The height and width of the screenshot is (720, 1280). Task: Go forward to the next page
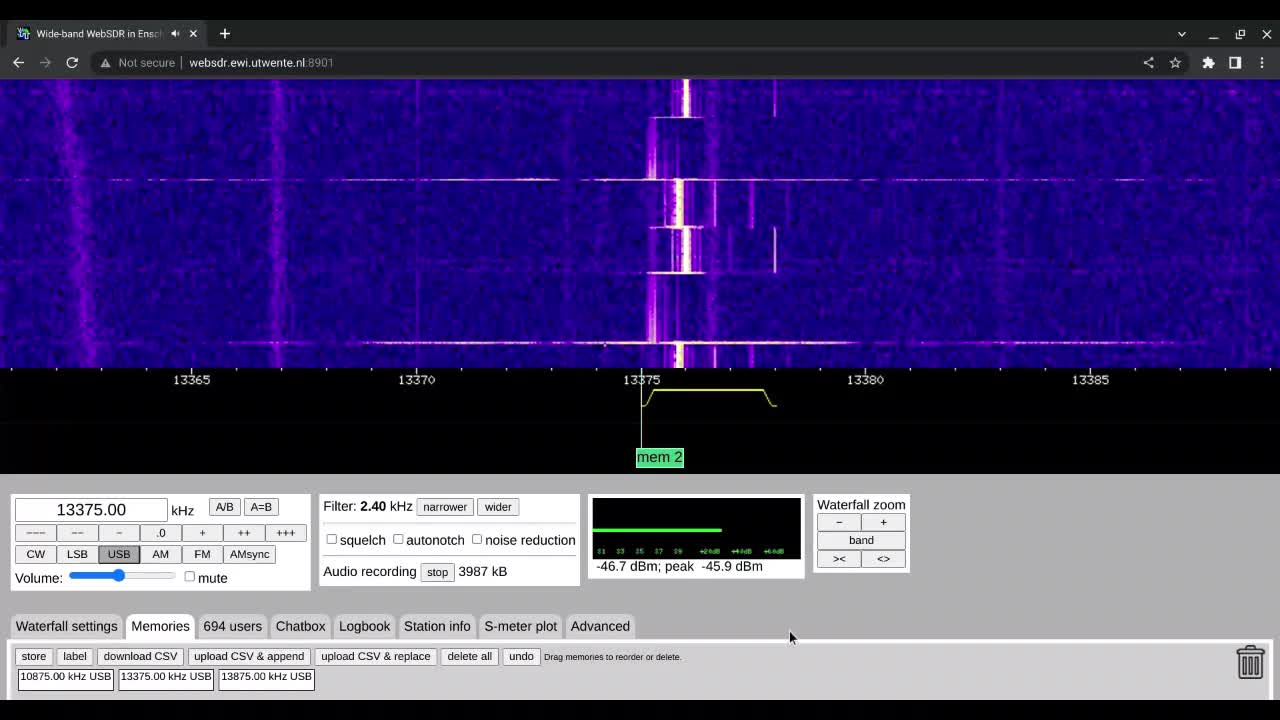(x=45, y=62)
